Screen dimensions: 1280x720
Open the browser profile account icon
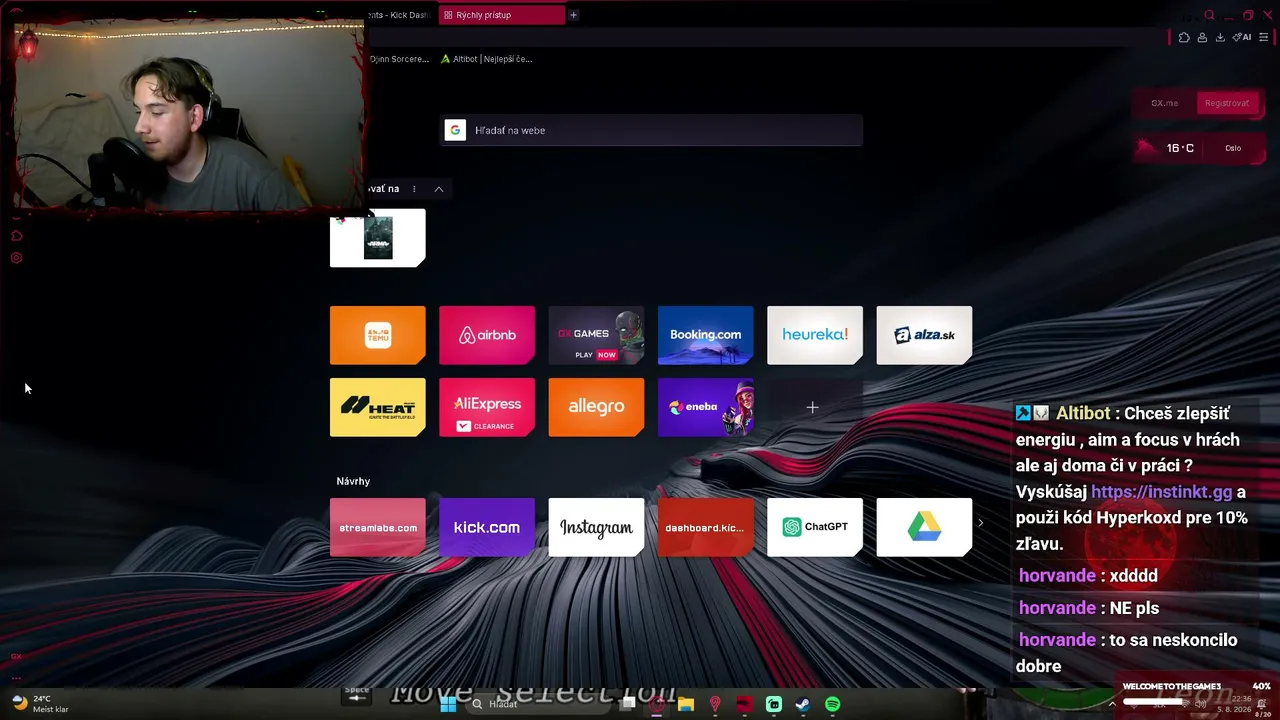click(1202, 37)
